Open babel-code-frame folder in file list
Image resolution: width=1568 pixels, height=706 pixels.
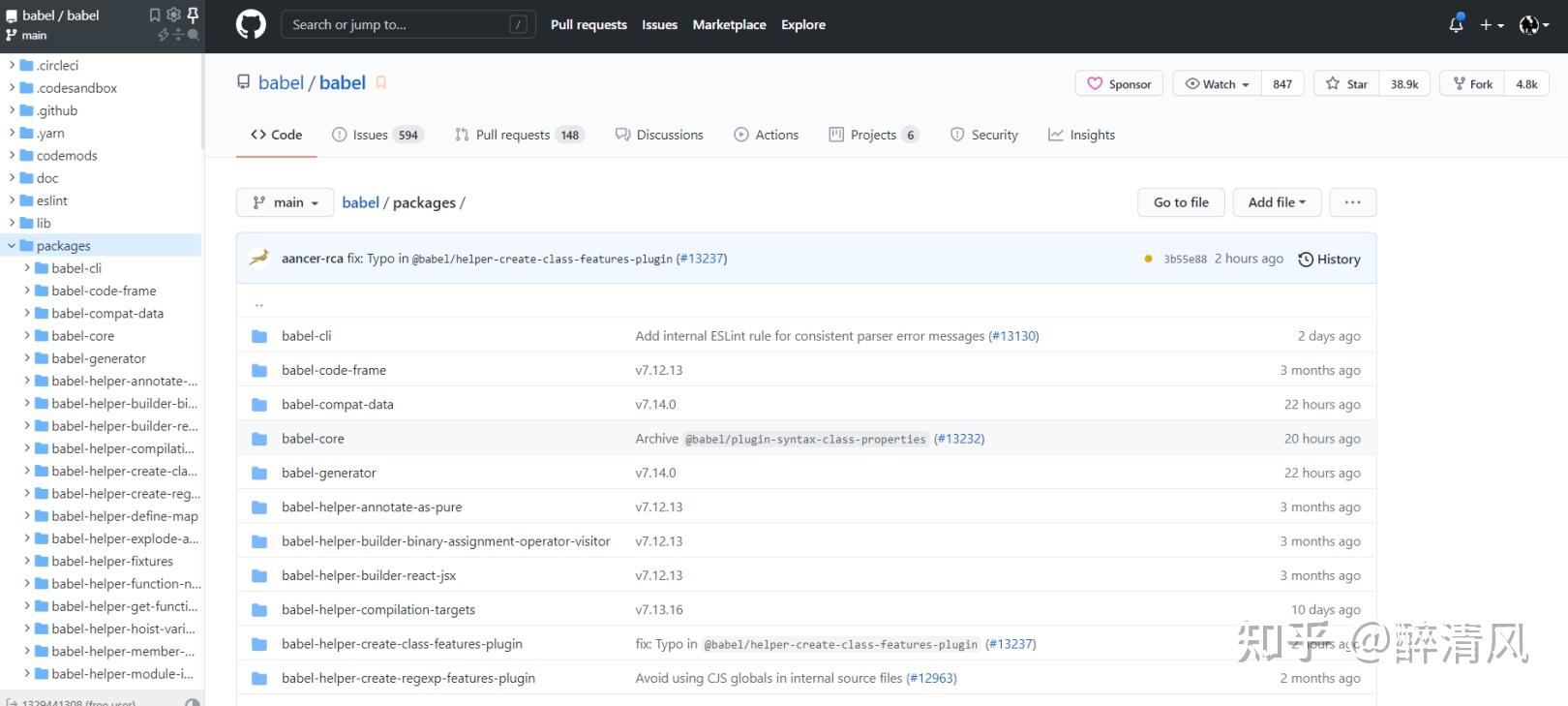334,370
